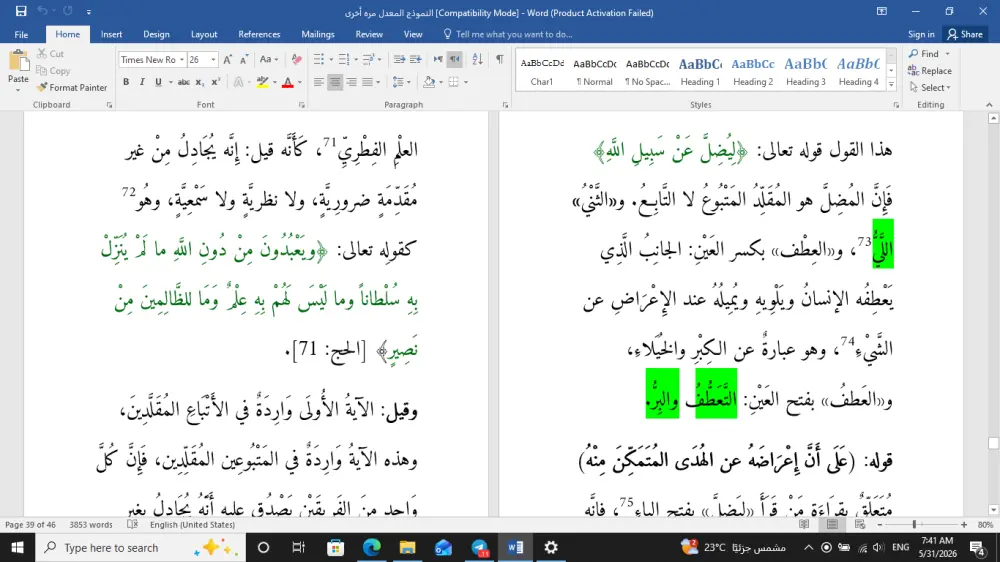Toggle right-to-left text direction
Viewport: 1000px width, 562px height.
click(454, 59)
